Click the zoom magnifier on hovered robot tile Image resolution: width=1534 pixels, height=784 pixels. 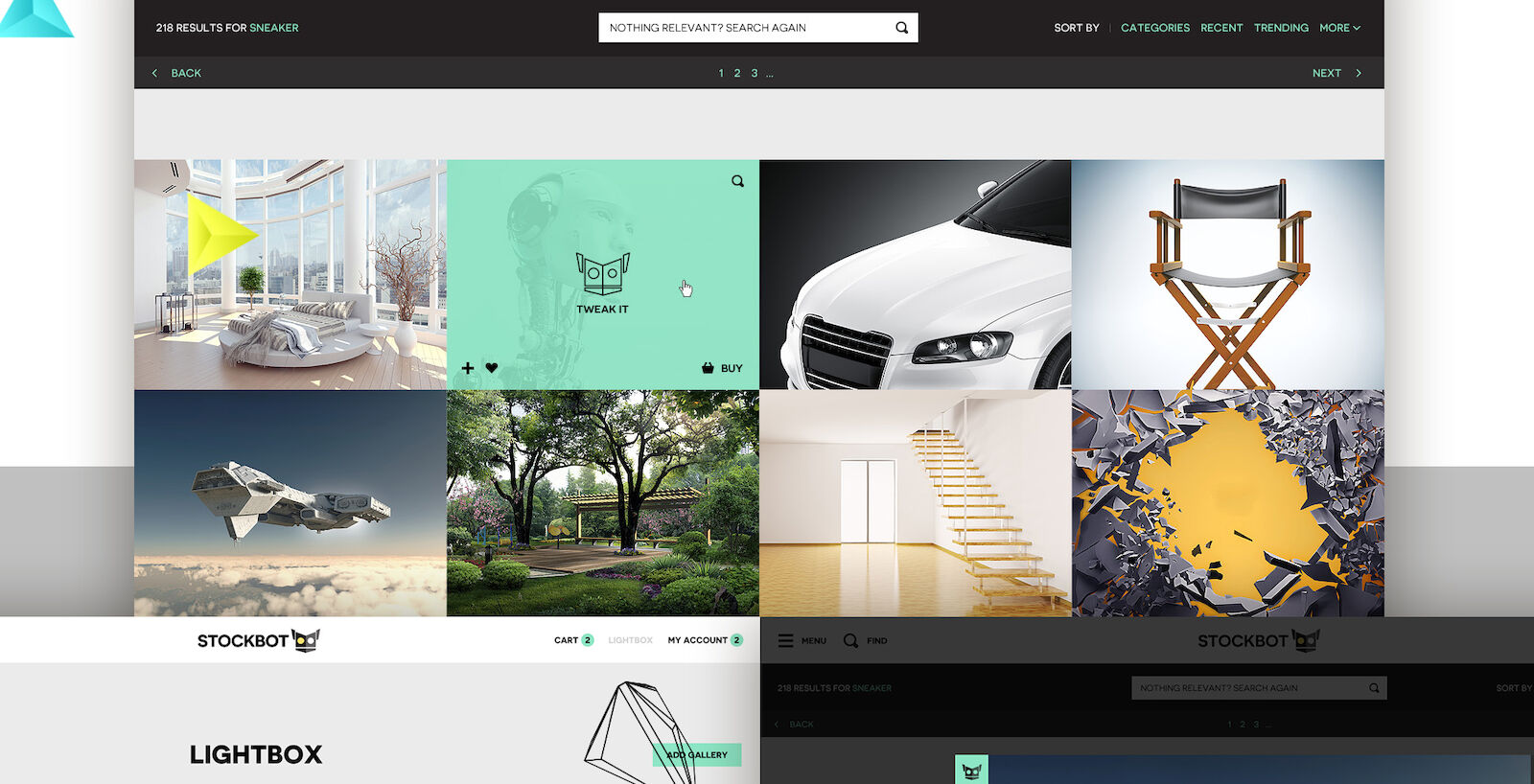pyautogui.click(x=737, y=181)
